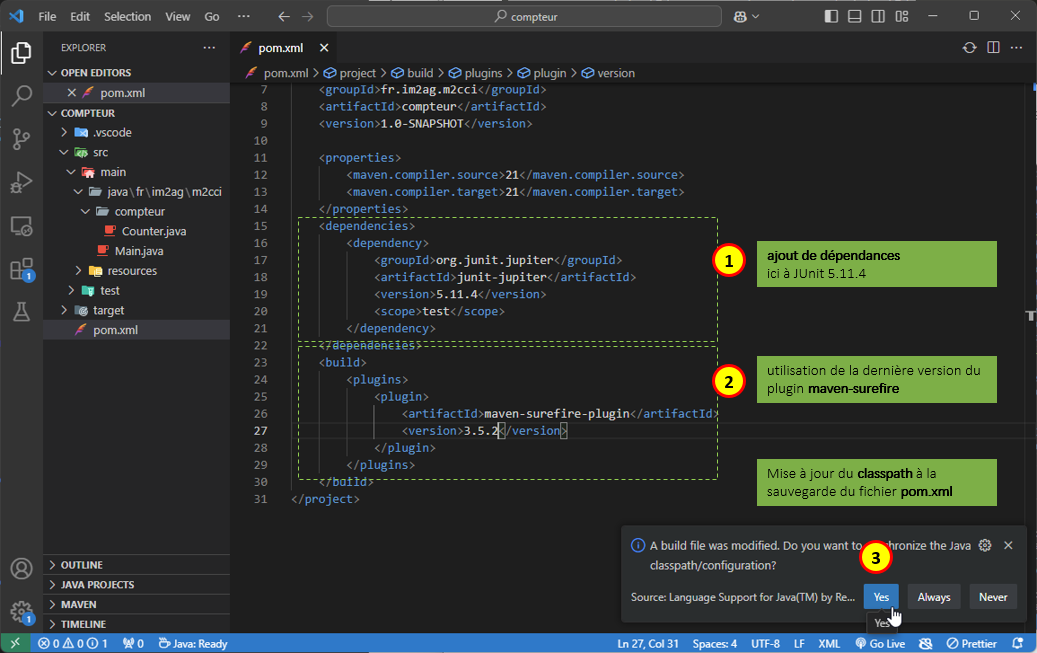This screenshot has width=1037, height=653.
Task: Open the Run and Debug view
Action: pyautogui.click(x=21, y=183)
